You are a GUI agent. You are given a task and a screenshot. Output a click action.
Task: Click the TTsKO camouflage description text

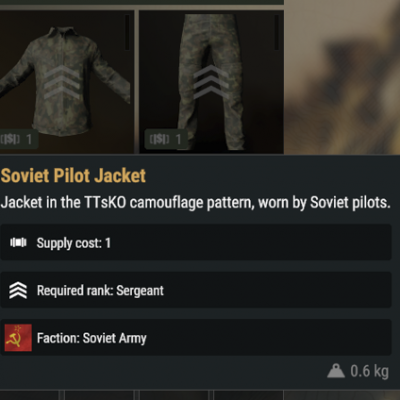tap(195, 203)
